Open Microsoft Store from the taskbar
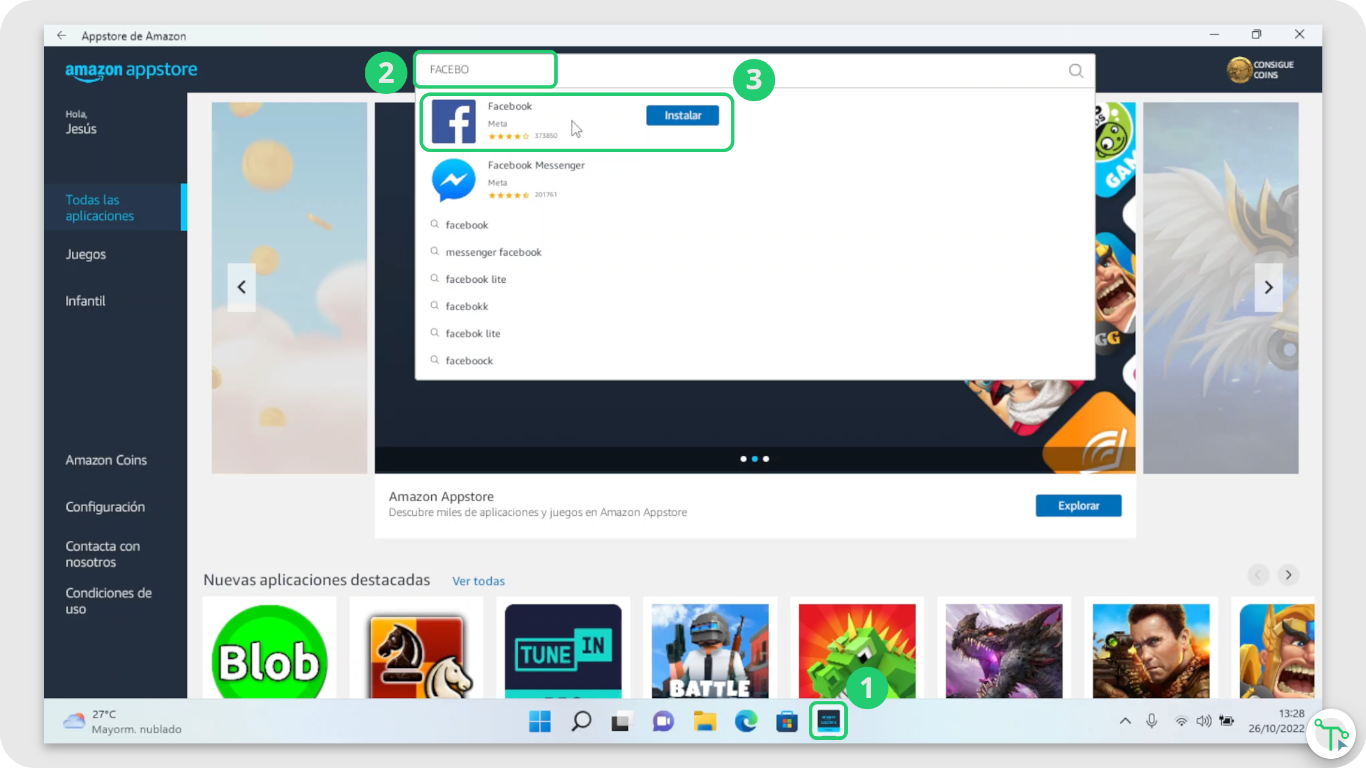This screenshot has width=1366, height=768. coord(787,721)
